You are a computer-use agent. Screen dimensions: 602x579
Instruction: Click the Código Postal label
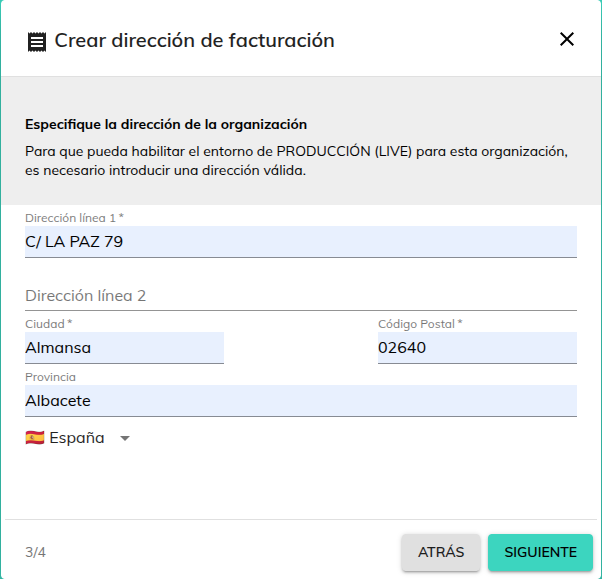tap(420, 324)
